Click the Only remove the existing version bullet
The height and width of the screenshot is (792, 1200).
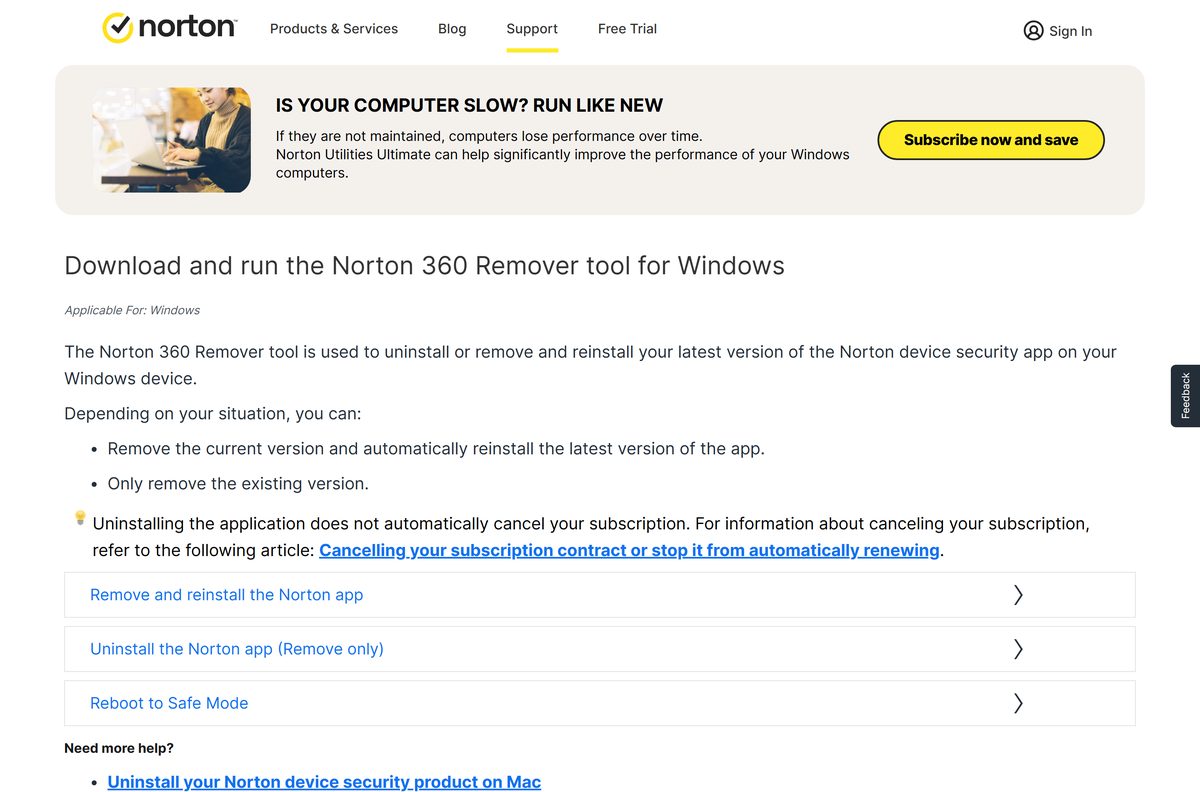pos(238,484)
